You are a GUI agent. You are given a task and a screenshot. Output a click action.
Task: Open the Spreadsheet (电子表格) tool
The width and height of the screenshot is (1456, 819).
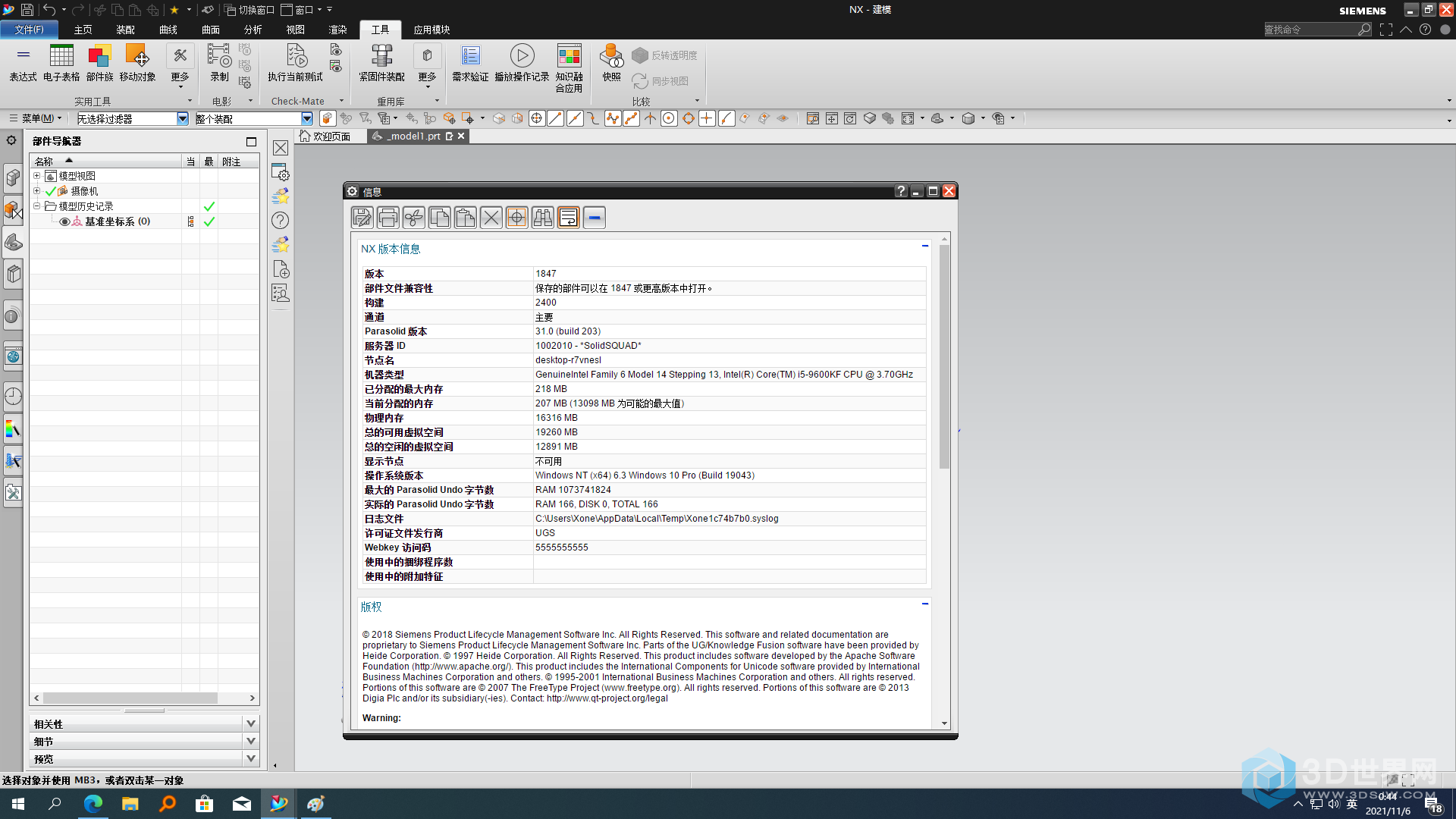point(61,63)
